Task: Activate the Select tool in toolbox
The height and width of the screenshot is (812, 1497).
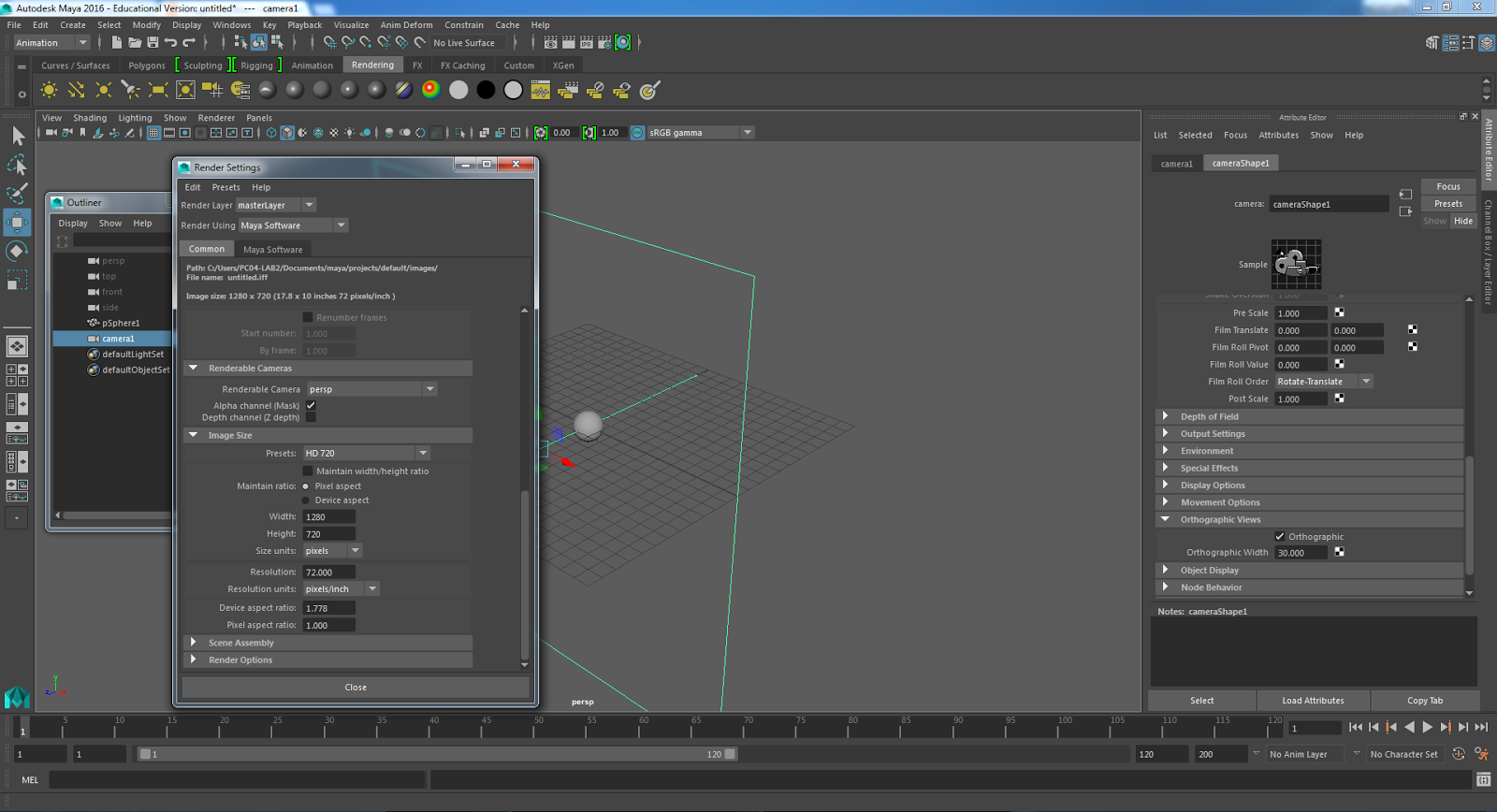Action: pyautogui.click(x=17, y=137)
